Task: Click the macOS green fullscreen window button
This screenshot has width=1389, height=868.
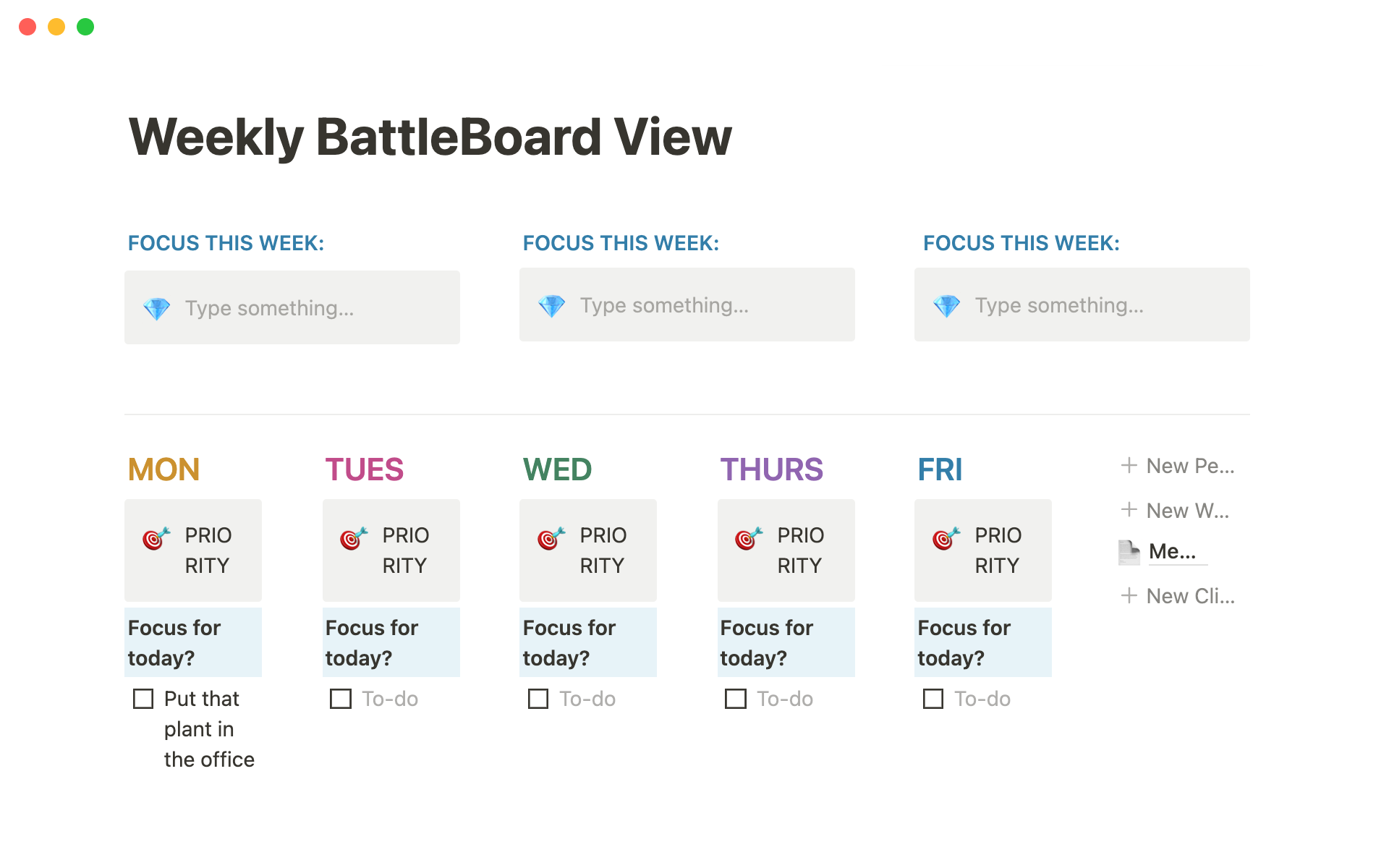Action: [85, 27]
